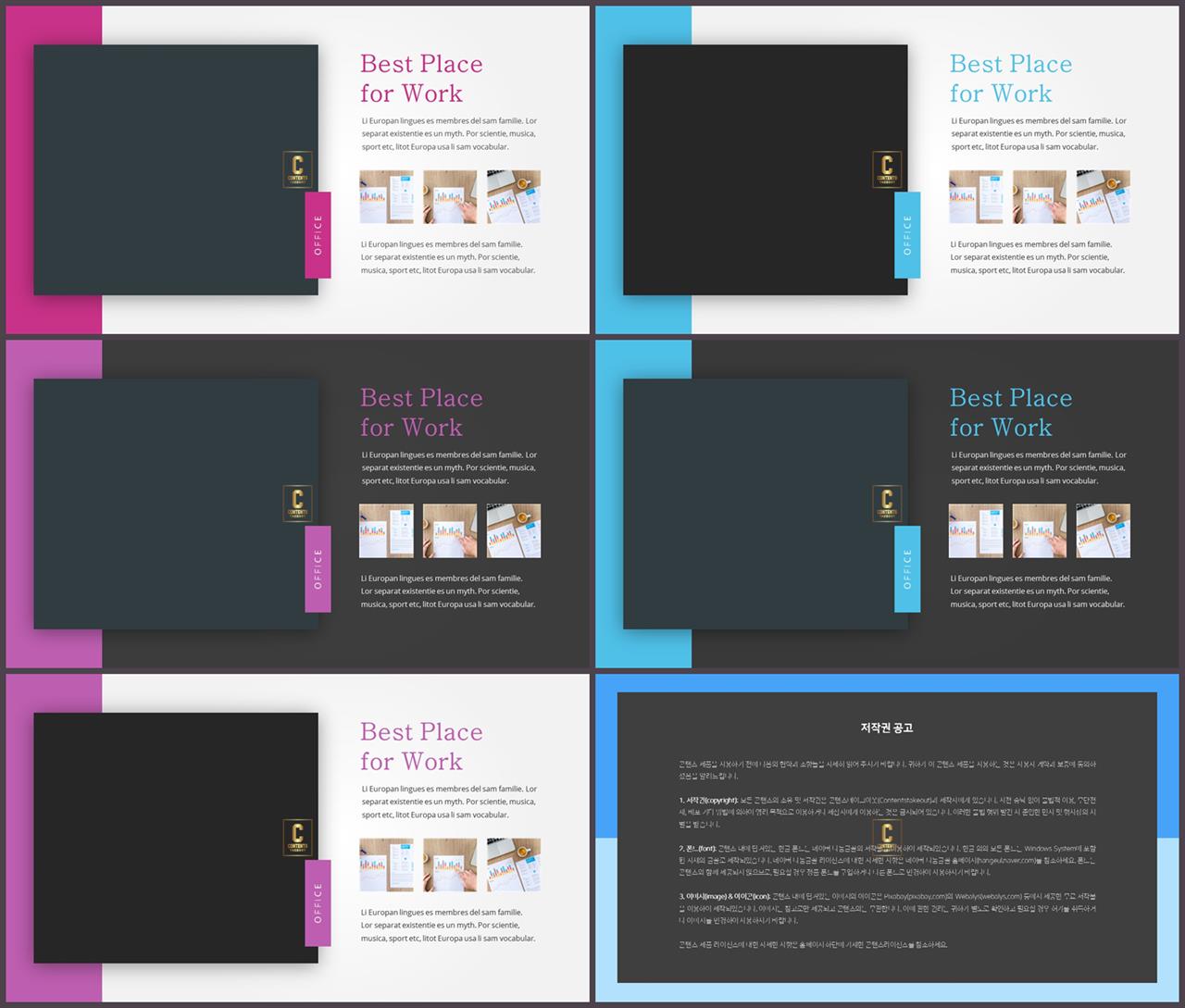Click the "2. 폰트(font)" paragraph
The image size is (1185, 1008).
(887, 860)
